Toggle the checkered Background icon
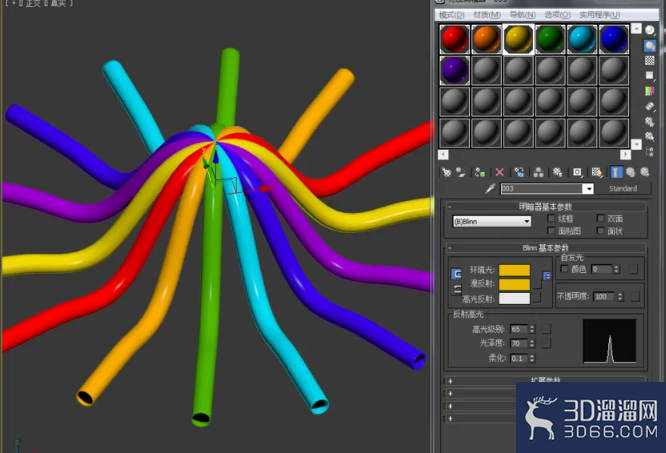The height and width of the screenshot is (453, 666). [x=650, y=60]
